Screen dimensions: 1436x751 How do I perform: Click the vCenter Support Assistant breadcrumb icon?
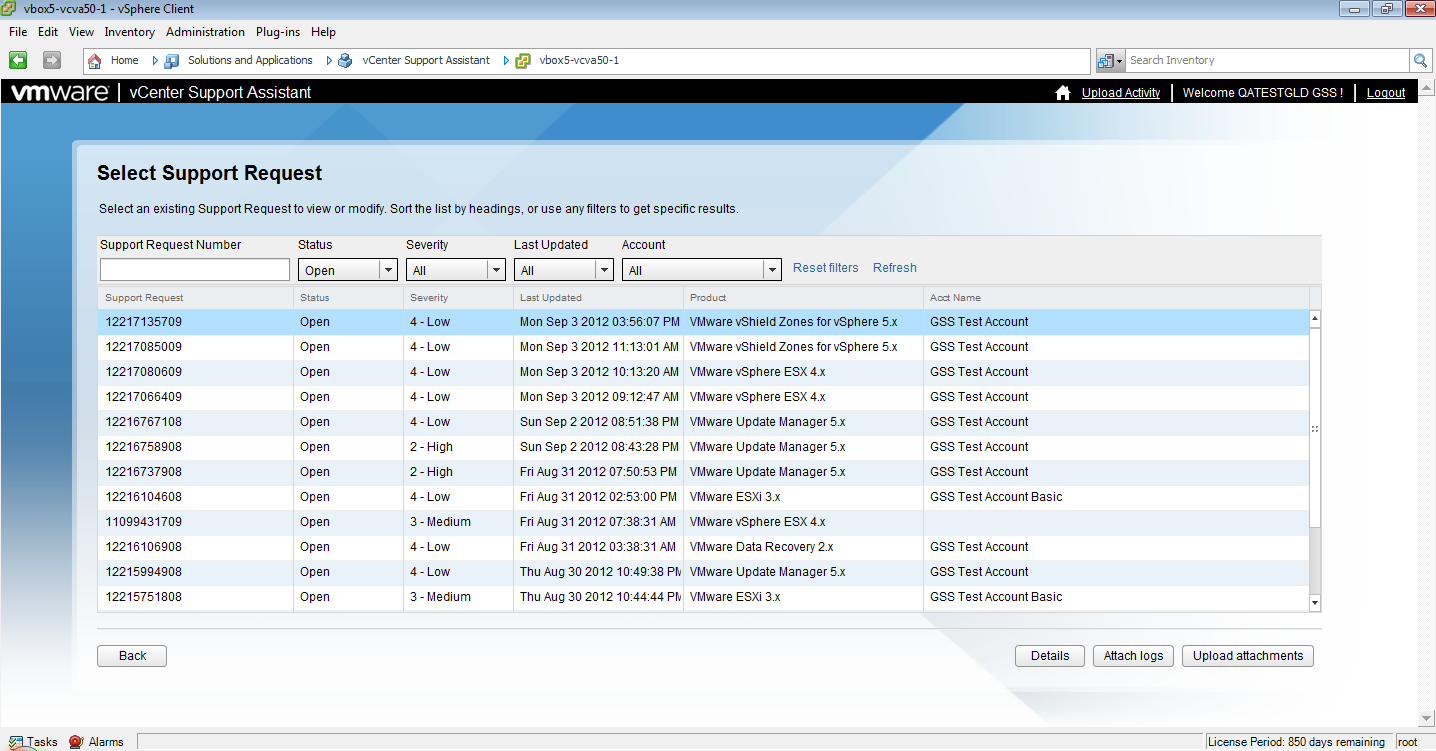(346, 61)
